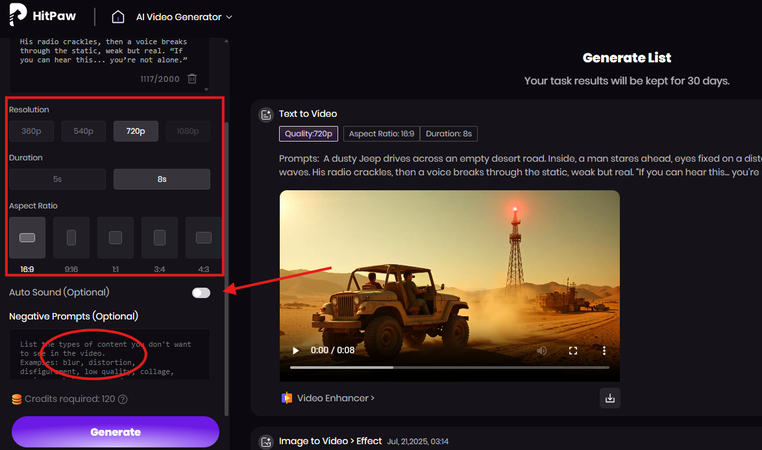Open the video more options menu

click(x=604, y=350)
